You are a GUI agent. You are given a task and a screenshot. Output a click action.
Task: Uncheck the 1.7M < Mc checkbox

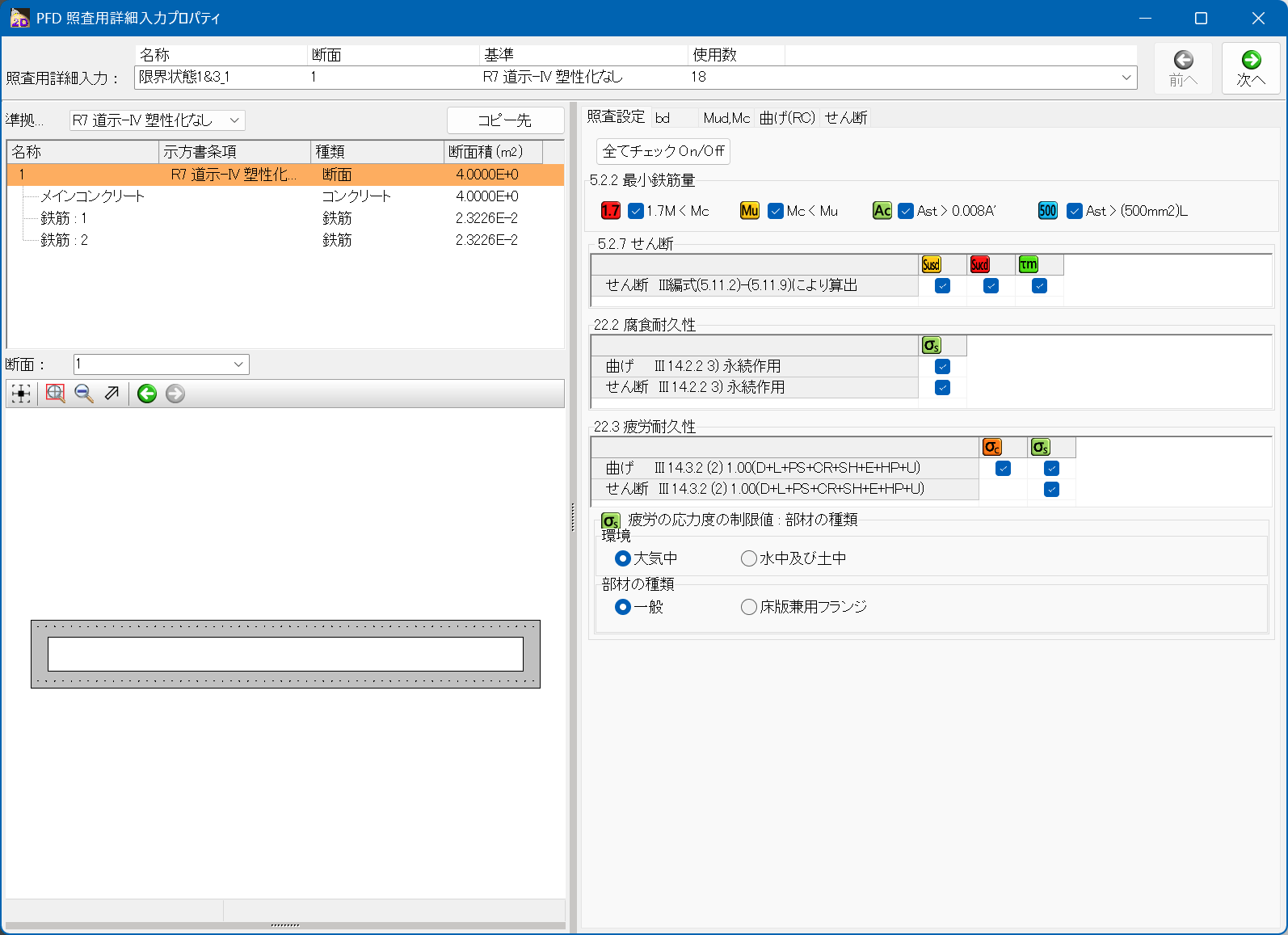(x=636, y=211)
